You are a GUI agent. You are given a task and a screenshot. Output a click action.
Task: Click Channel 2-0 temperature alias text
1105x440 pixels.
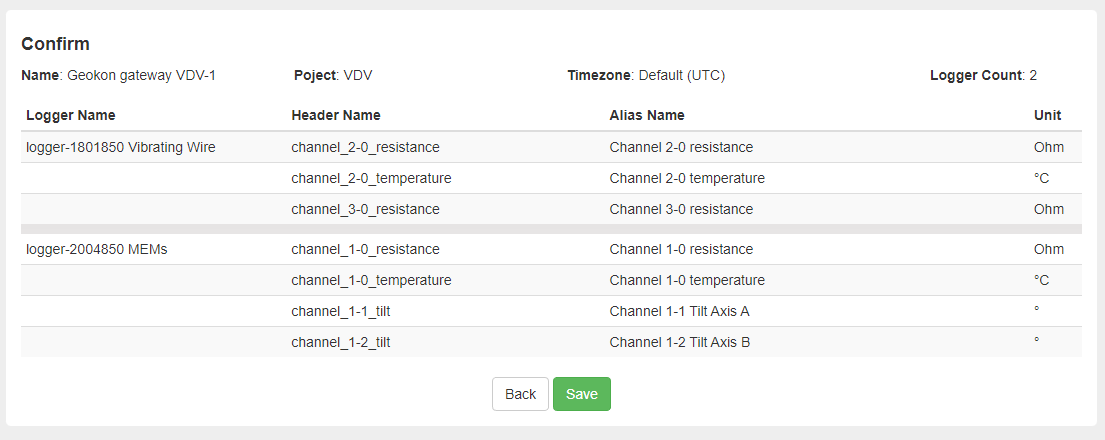(x=687, y=178)
